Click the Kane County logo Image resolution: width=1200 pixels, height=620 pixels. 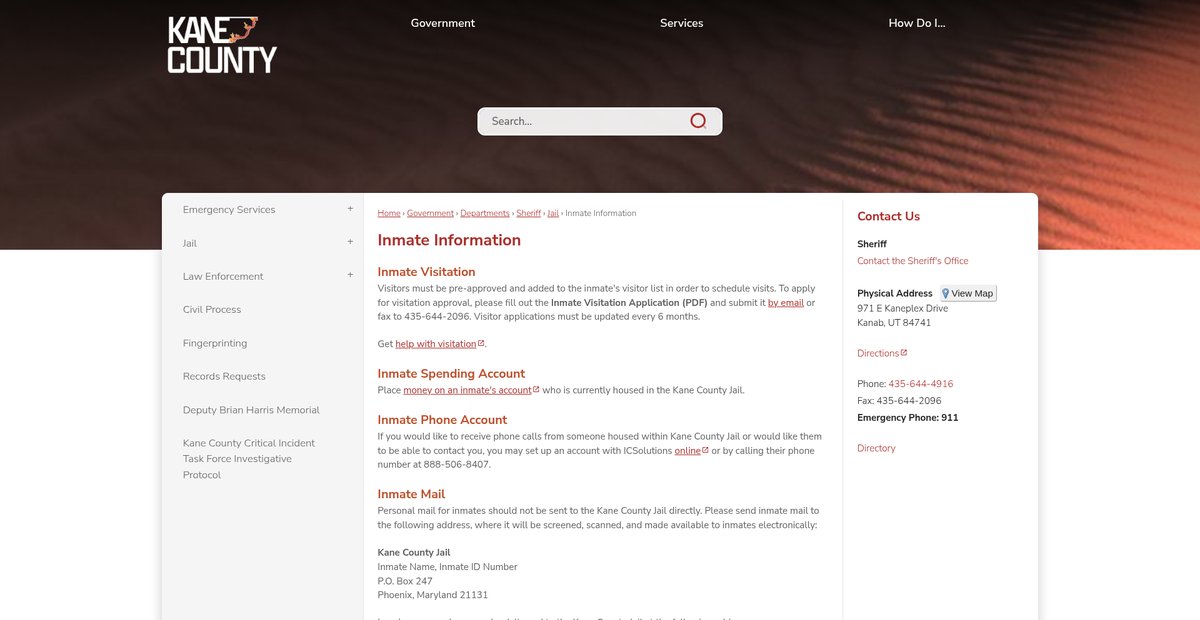222,45
